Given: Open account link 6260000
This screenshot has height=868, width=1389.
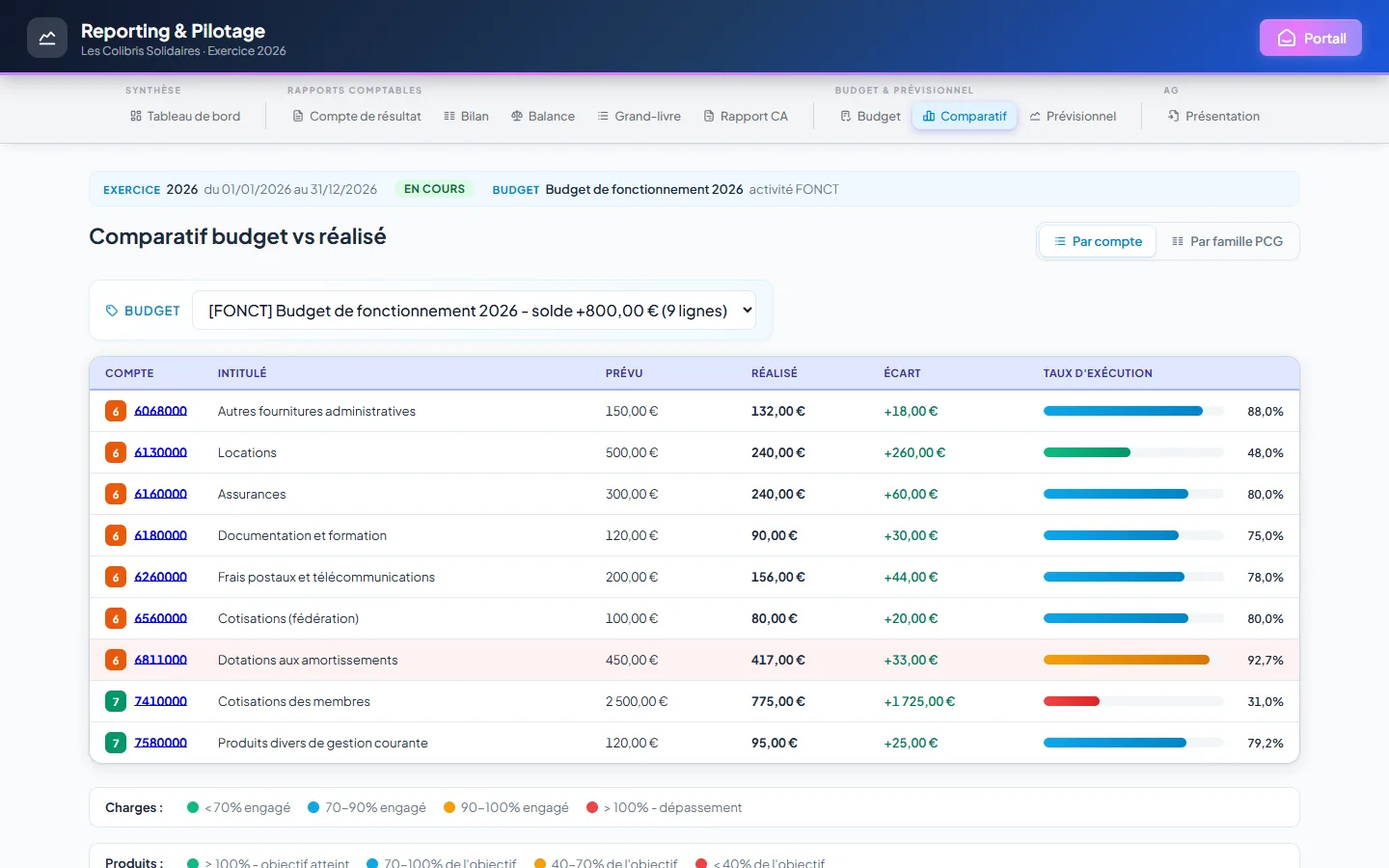Looking at the screenshot, I should point(160,577).
